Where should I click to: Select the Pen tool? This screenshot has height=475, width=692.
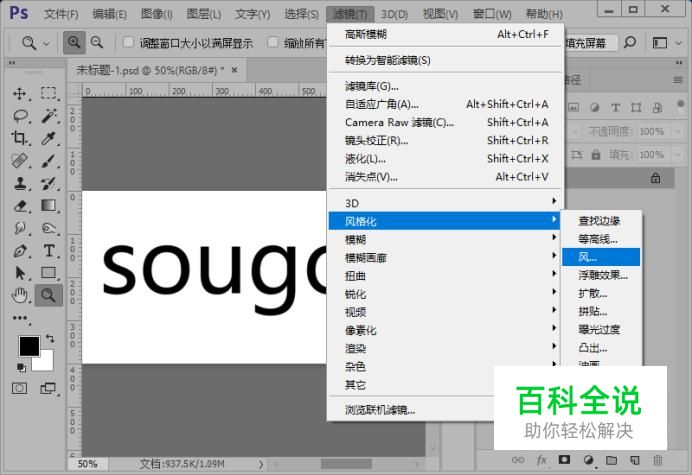point(20,251)
